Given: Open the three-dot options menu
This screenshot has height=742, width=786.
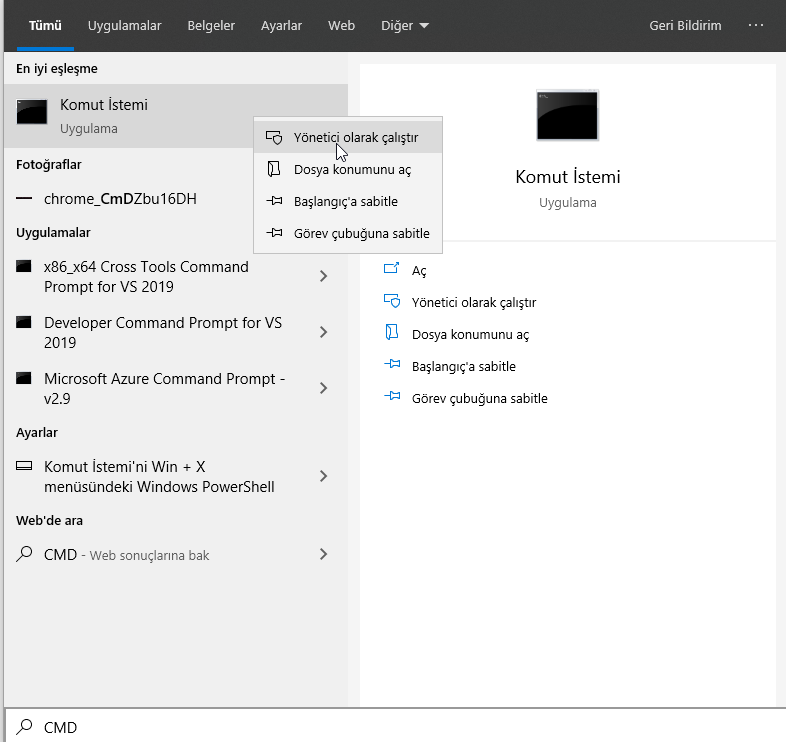Looking at the screenshot, I should 755,25.
